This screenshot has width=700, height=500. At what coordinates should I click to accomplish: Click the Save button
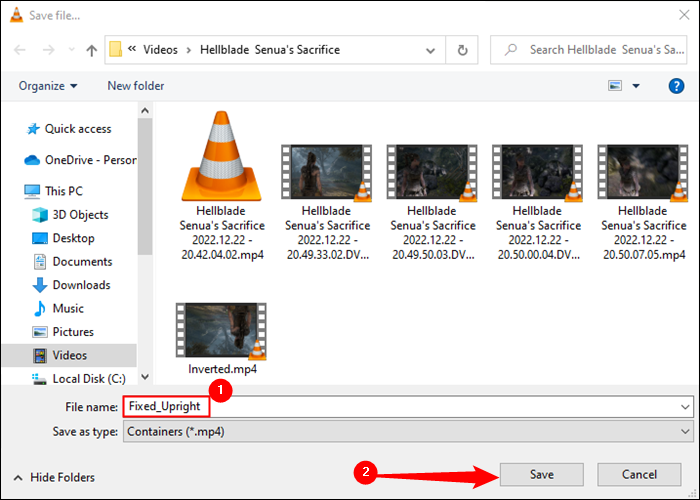point(541,474)
